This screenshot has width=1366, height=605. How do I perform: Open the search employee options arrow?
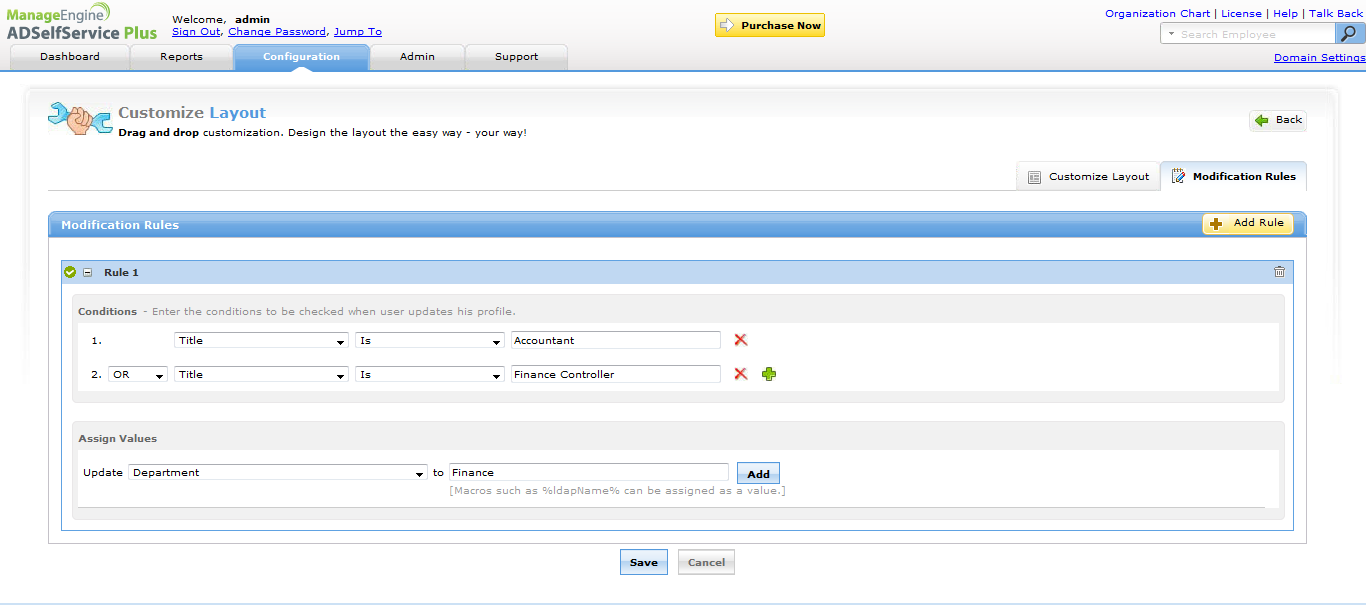[x=1171, y=34]
